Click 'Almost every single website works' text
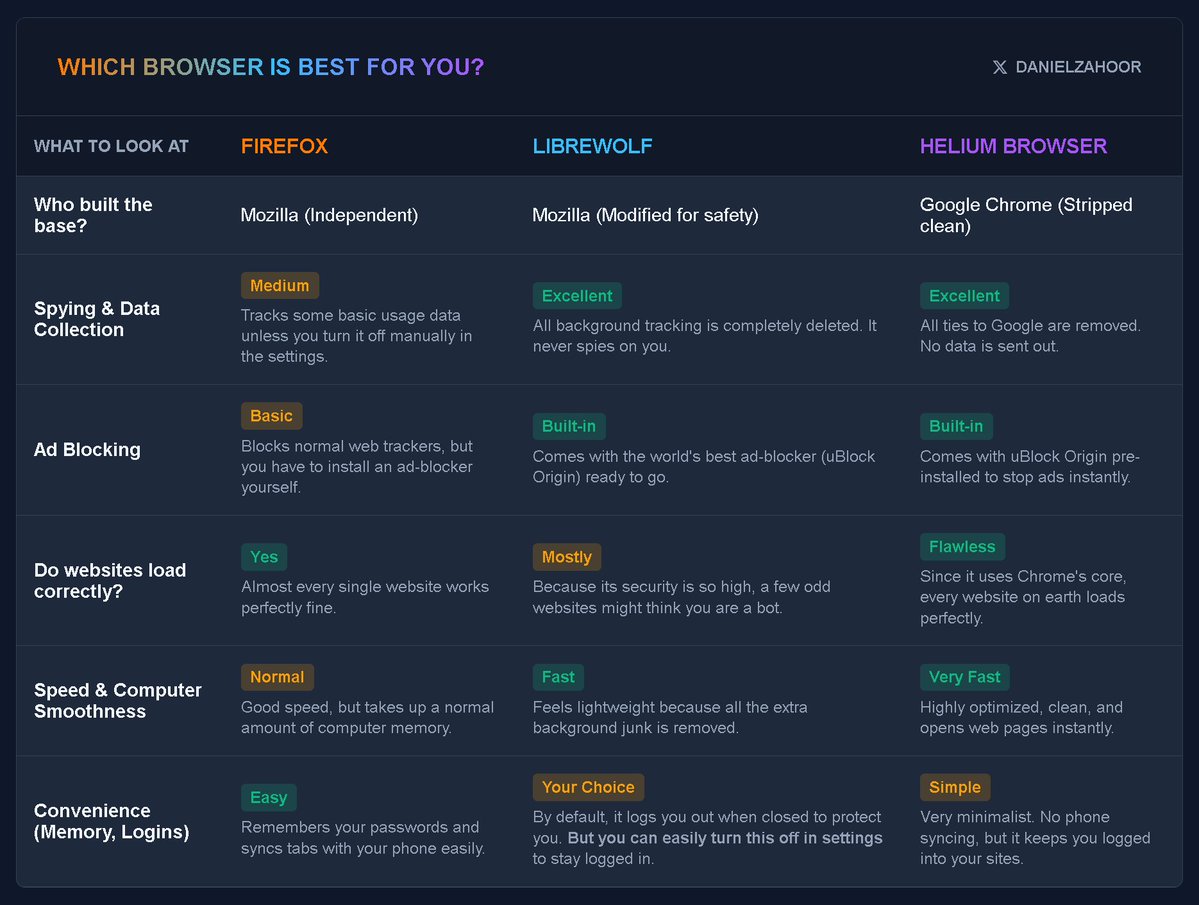This screenshot has width=1199, height=905. (365, 598)
